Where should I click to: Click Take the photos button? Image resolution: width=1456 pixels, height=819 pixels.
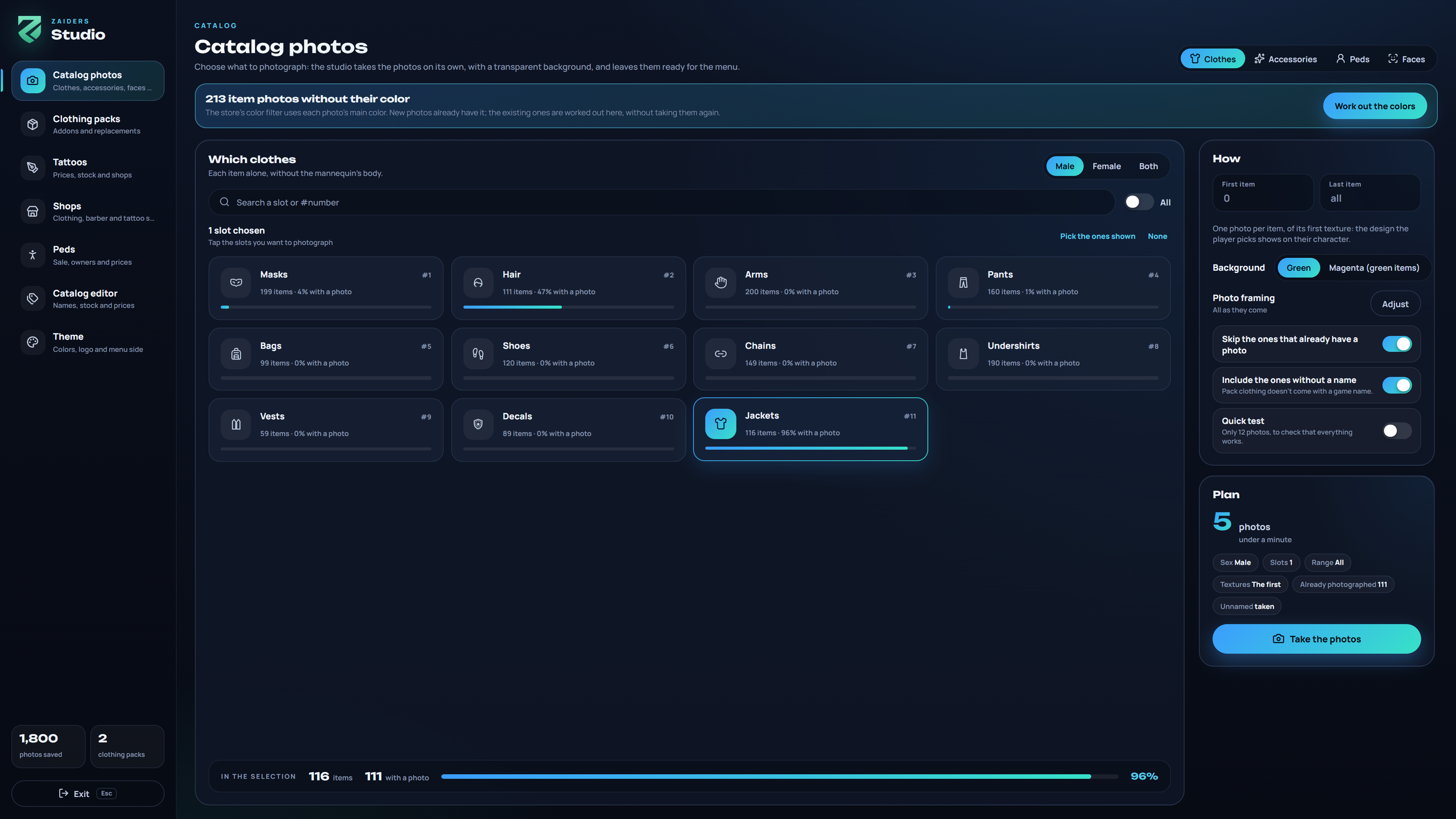1316,639
